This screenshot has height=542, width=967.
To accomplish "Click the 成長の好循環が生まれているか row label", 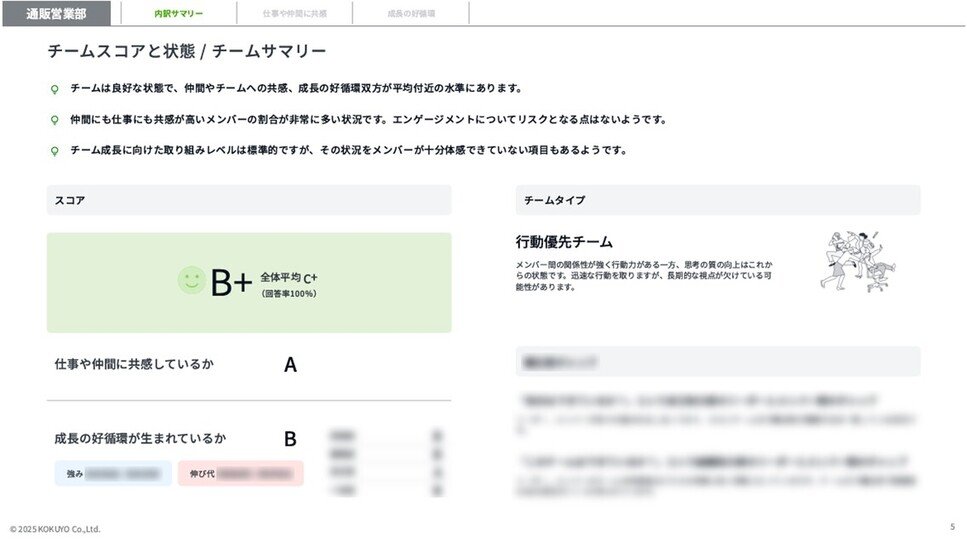I will pyautogui.click(x=140, y=438).
